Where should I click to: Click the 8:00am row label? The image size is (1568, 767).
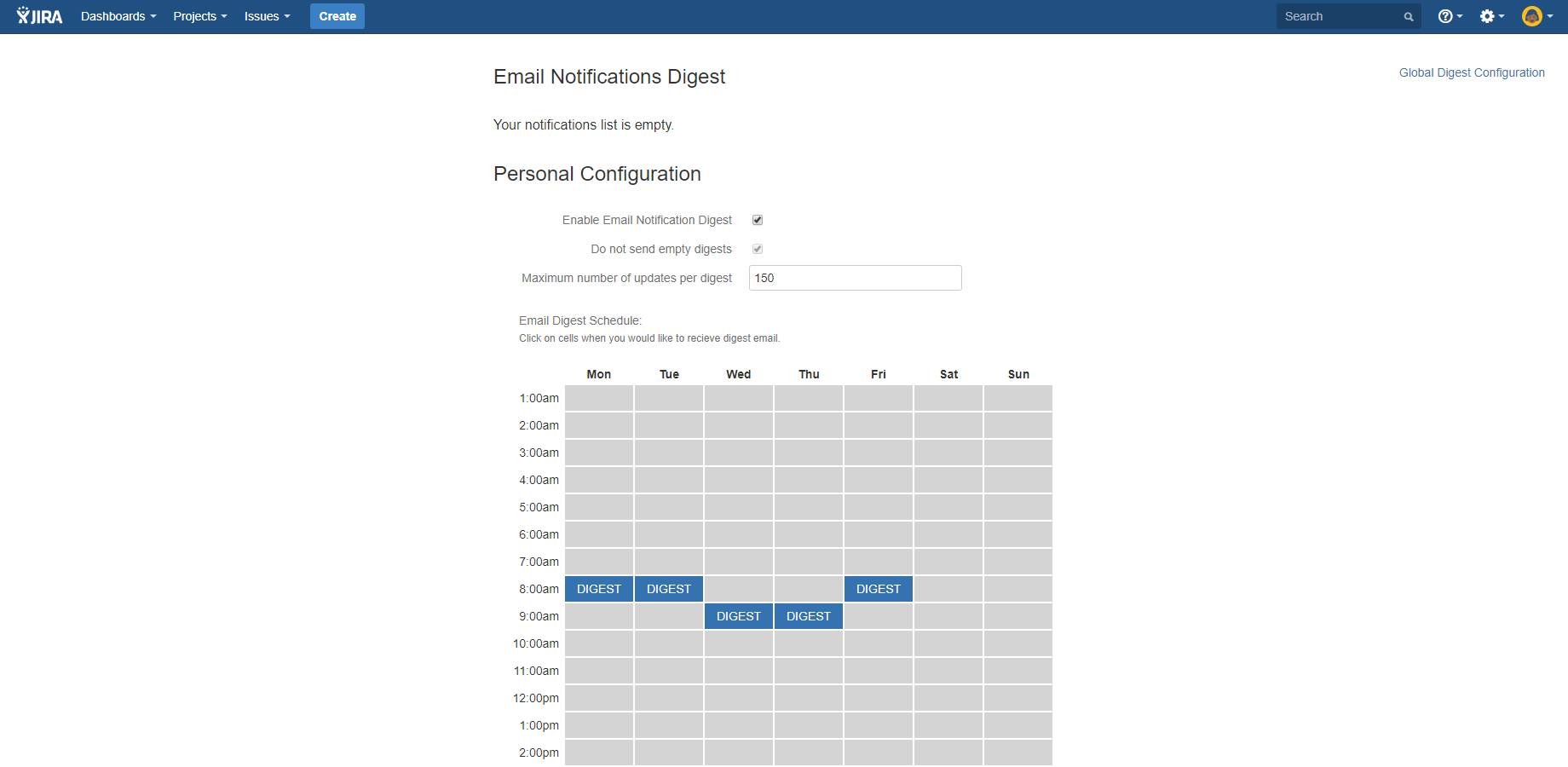pyautogui.click(x=539, y=589)
